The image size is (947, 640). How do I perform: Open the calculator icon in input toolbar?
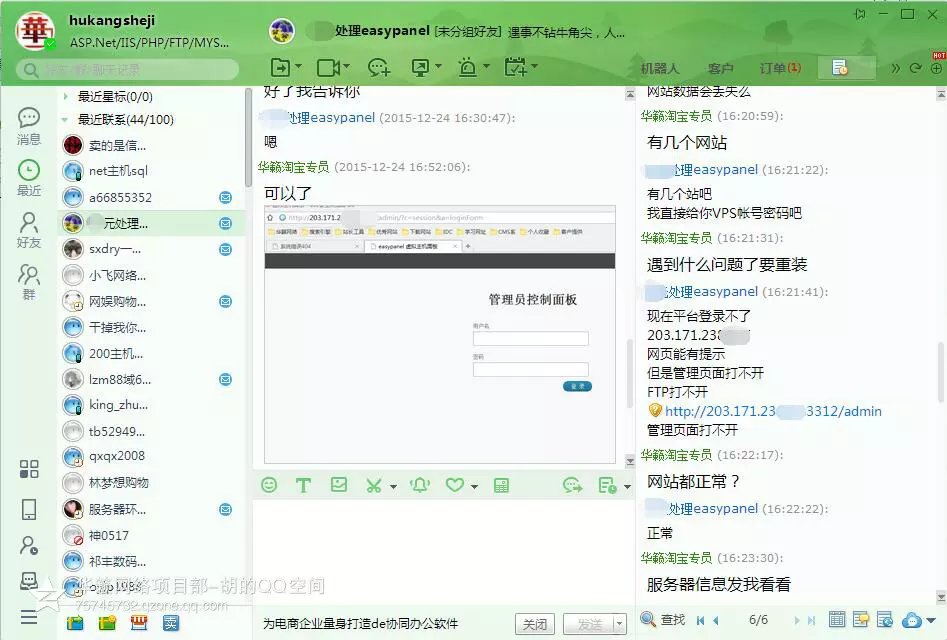(x=501, y=485)
